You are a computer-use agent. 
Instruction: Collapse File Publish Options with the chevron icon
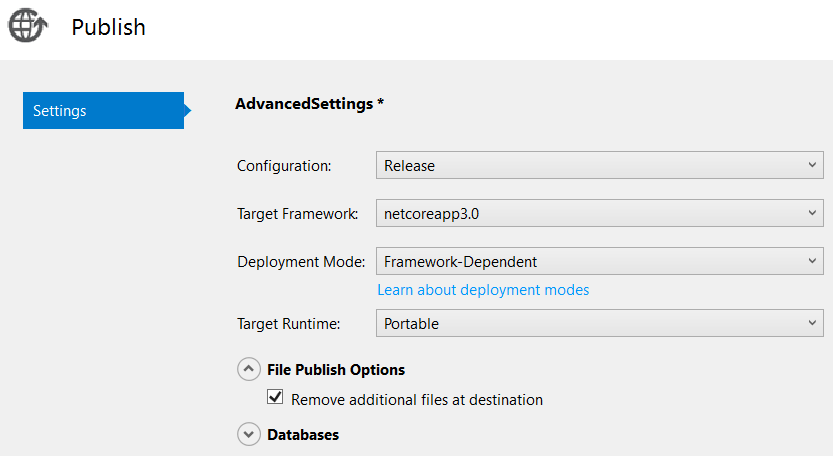248,370
